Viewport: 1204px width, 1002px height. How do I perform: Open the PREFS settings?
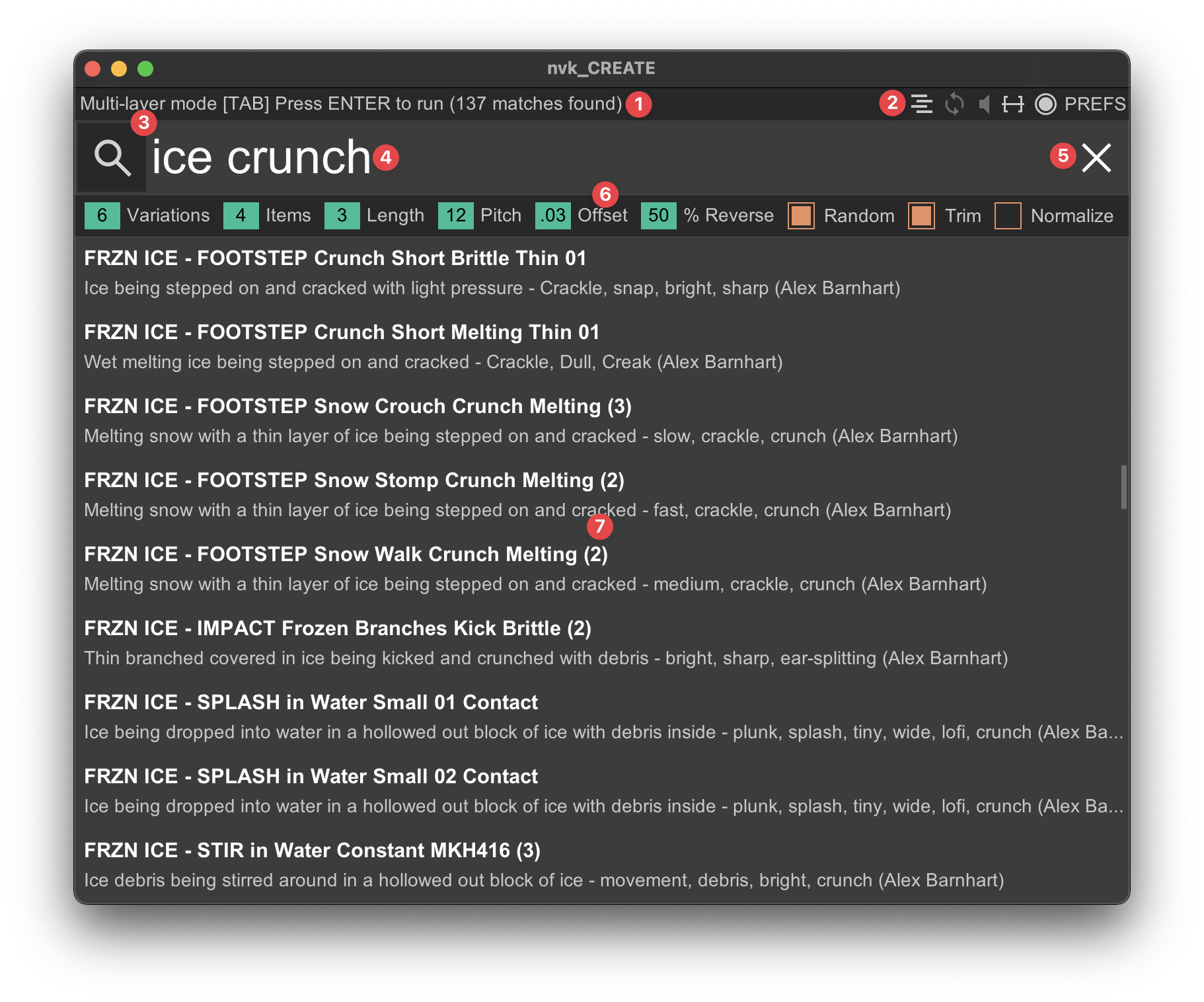tap(1094, 103)
